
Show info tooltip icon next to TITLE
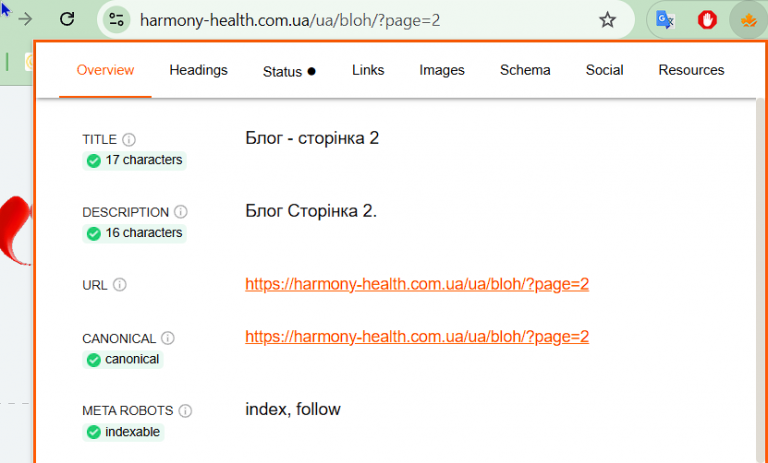129,140
